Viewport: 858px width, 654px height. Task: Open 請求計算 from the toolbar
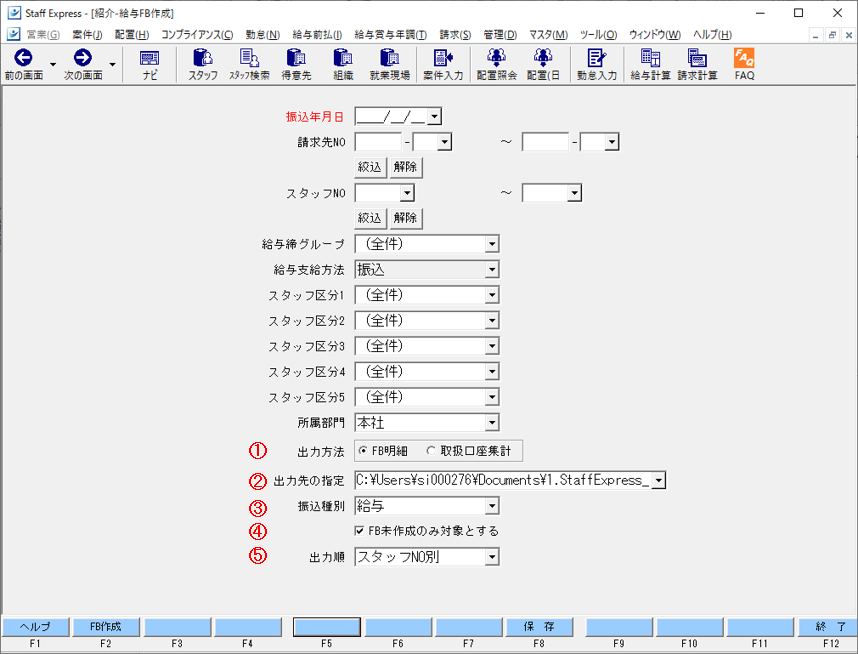coord(698,64)
